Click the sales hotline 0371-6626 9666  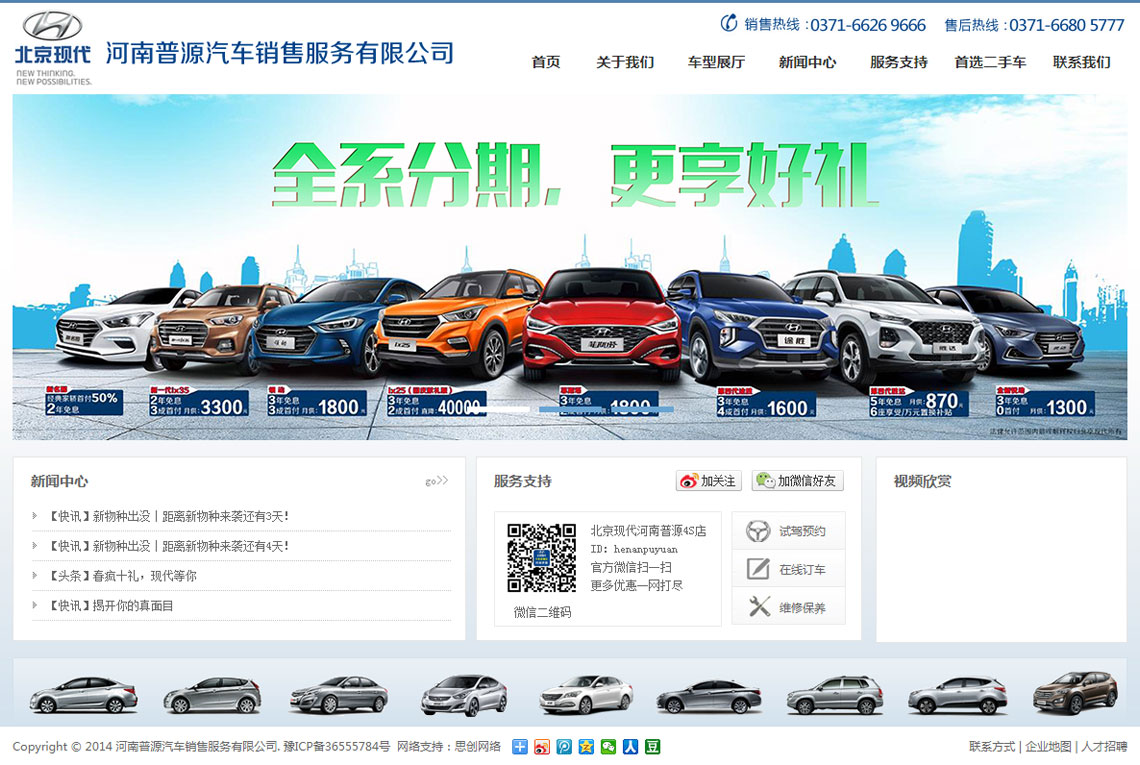point(868,25)
